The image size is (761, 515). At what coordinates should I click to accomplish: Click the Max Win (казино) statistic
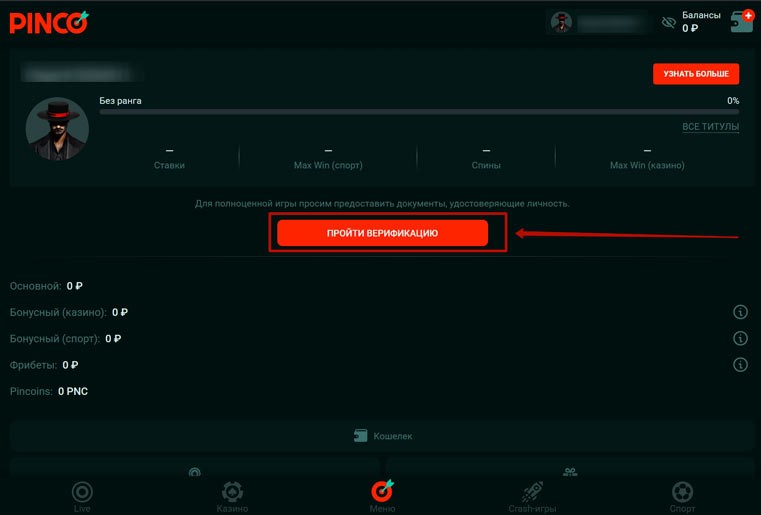coord(647,159)
